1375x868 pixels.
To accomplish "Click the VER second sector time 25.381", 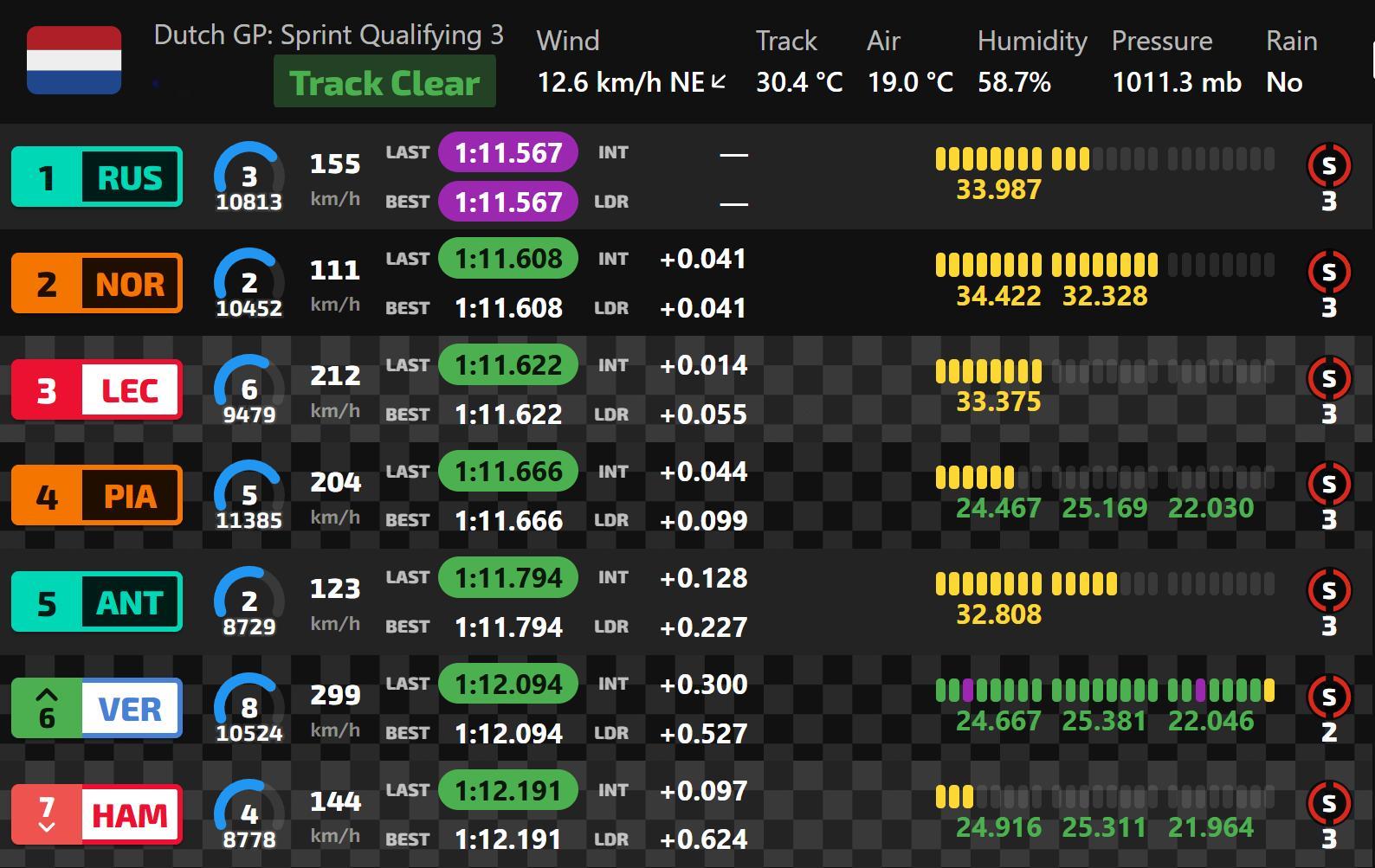I will point(1105,721).
